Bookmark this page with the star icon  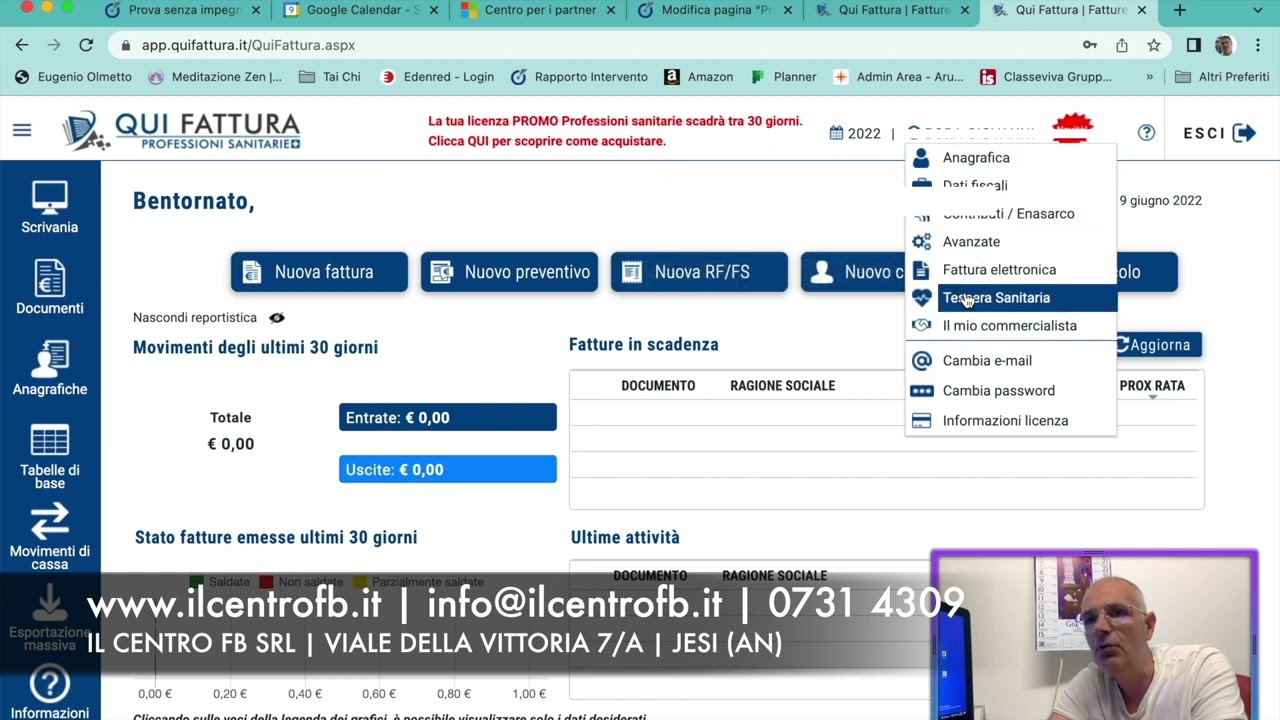pyautogui.click(x=1154, y=45)
